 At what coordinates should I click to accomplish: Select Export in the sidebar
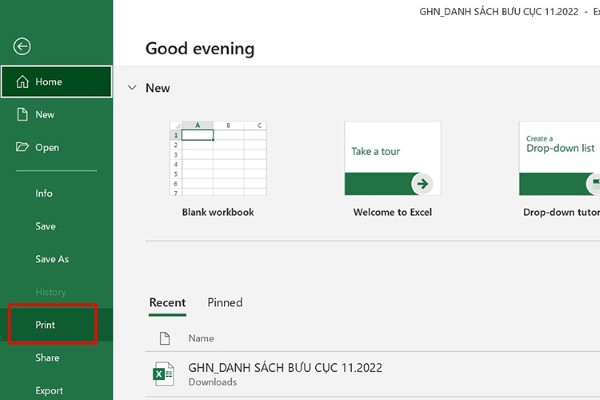click(x=49, y=390)
